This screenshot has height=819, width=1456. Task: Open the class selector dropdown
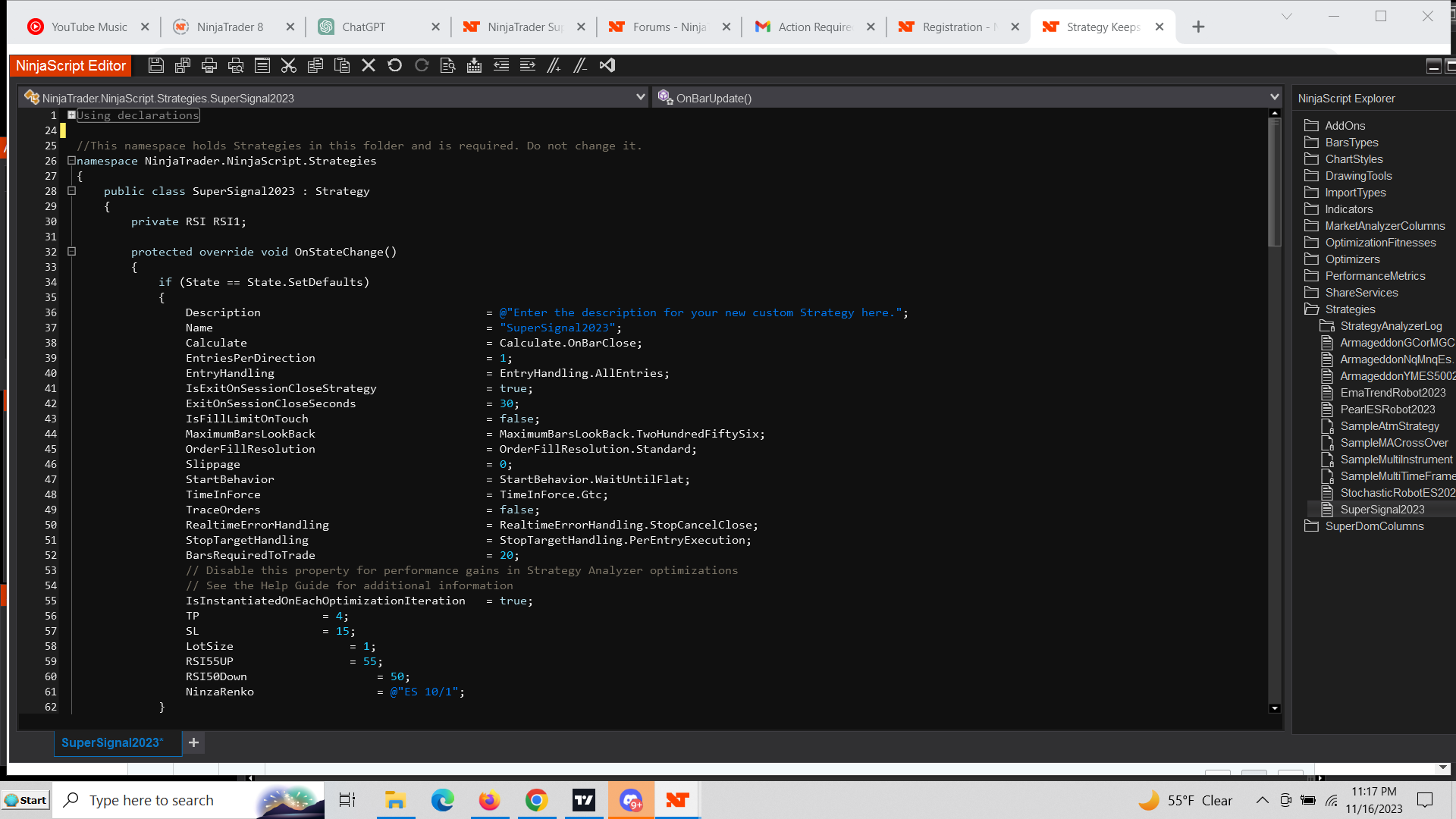pyautogui.click(x=640, y=97)
